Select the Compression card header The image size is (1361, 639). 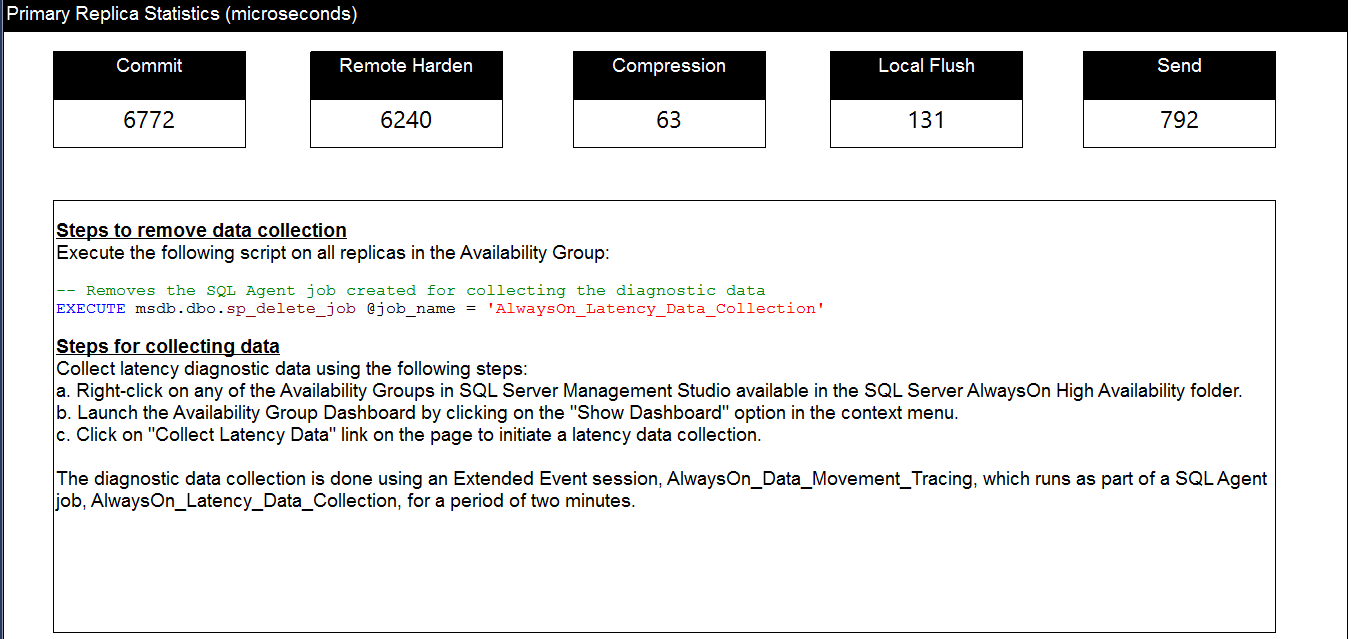[669, 67]
